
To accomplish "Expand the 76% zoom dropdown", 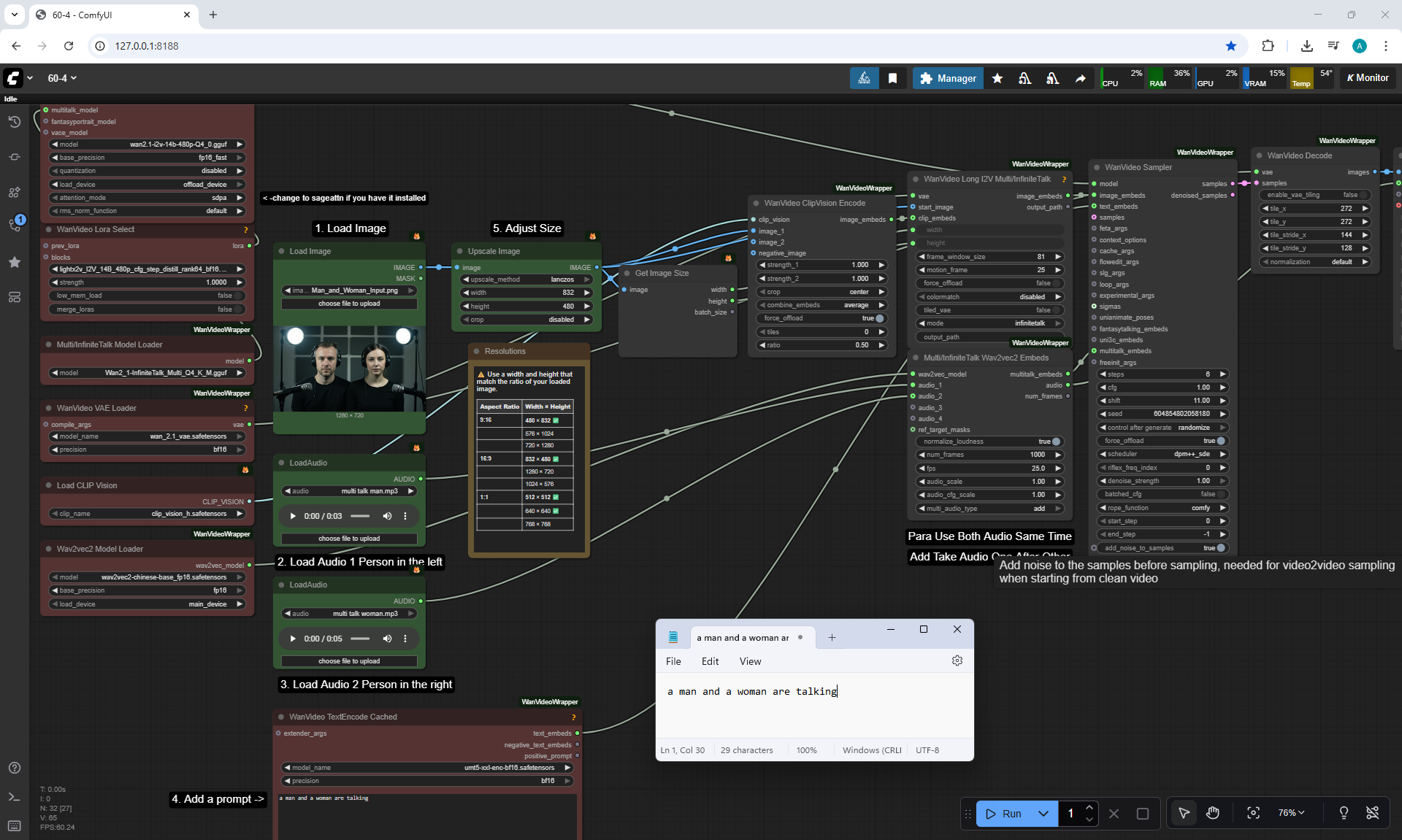I will click(x=1291, y=813).
